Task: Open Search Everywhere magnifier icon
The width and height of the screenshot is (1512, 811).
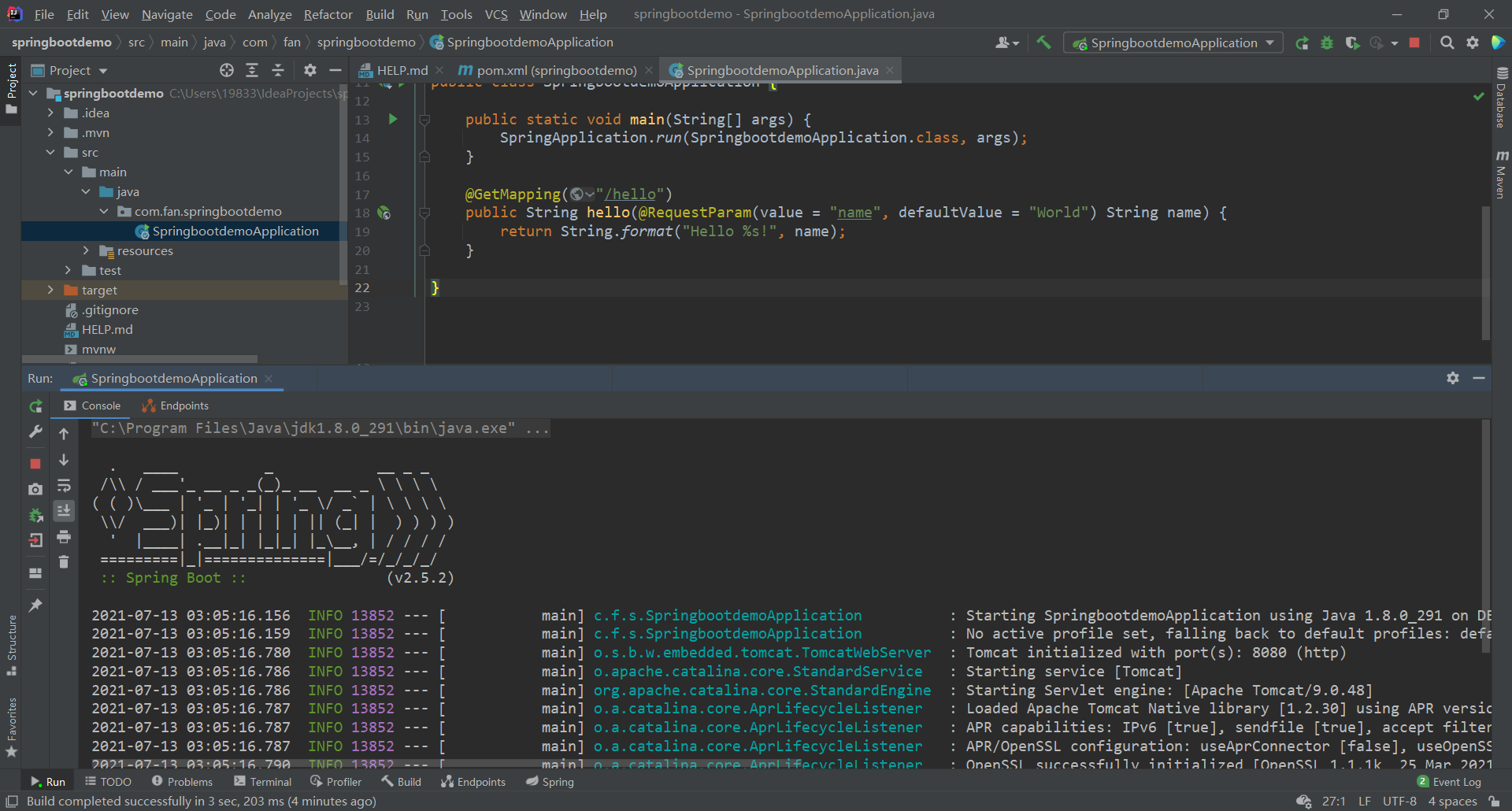Action: (x=1447, y=43)
